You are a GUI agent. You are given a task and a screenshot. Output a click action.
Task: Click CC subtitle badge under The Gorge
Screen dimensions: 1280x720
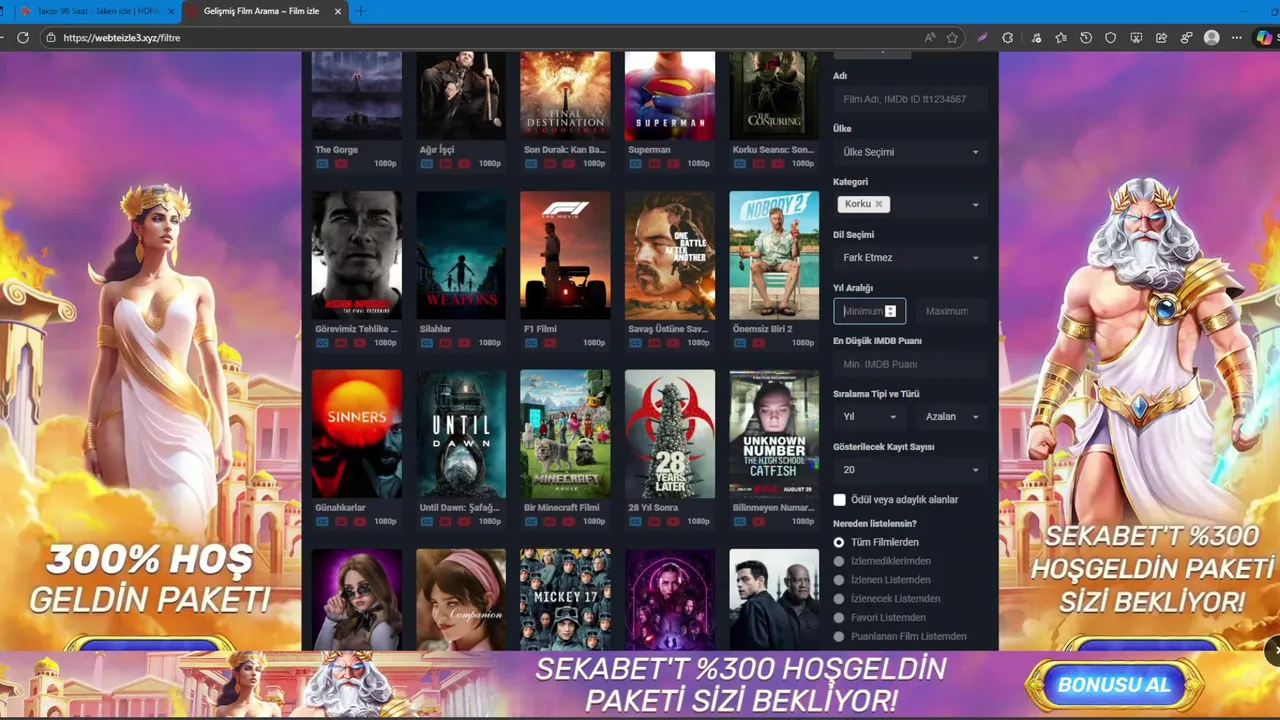pyautogui.click(x=322, y=163)
